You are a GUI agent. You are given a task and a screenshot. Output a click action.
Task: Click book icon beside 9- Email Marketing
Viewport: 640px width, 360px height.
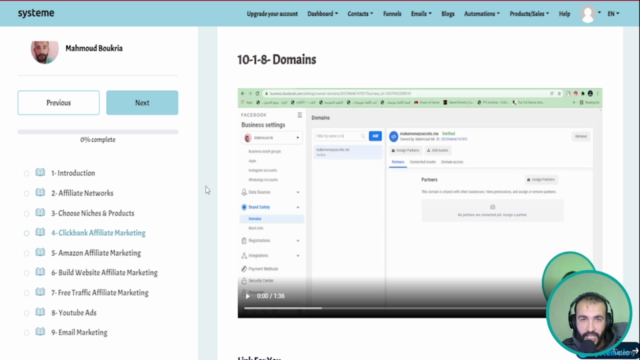pos(40,332)
